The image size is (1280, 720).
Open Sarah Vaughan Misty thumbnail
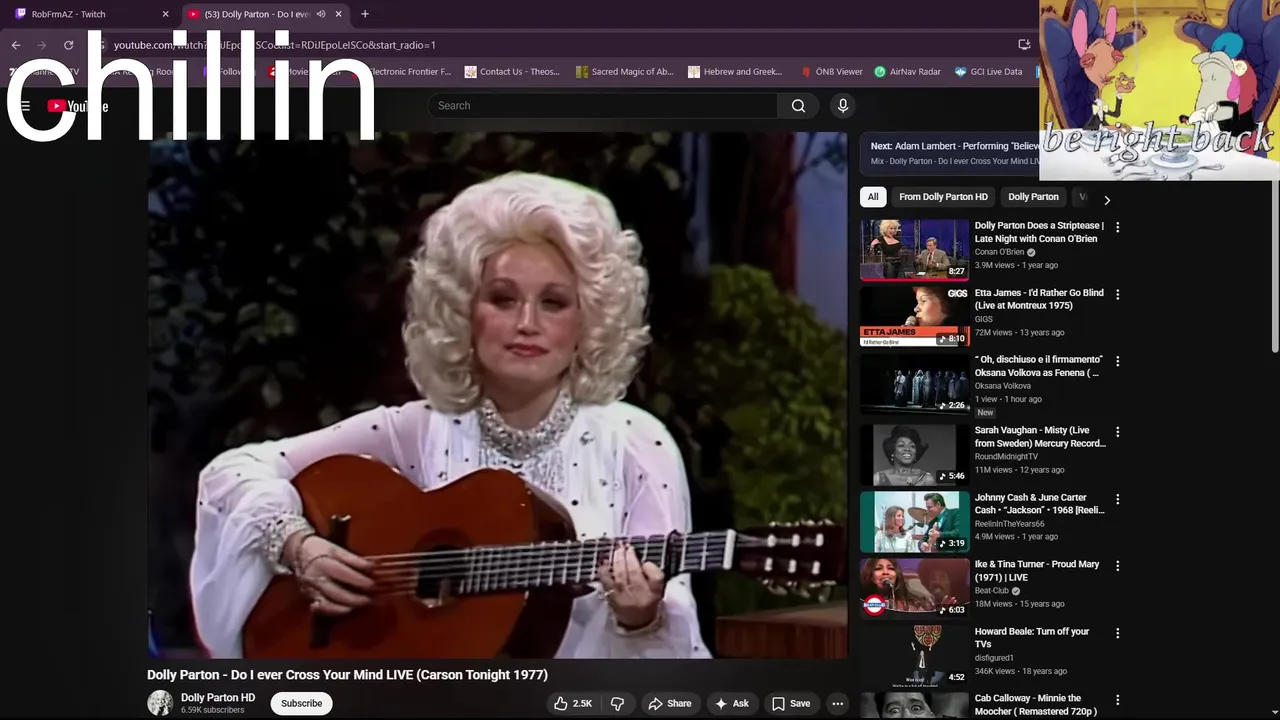tap(915, 454)
